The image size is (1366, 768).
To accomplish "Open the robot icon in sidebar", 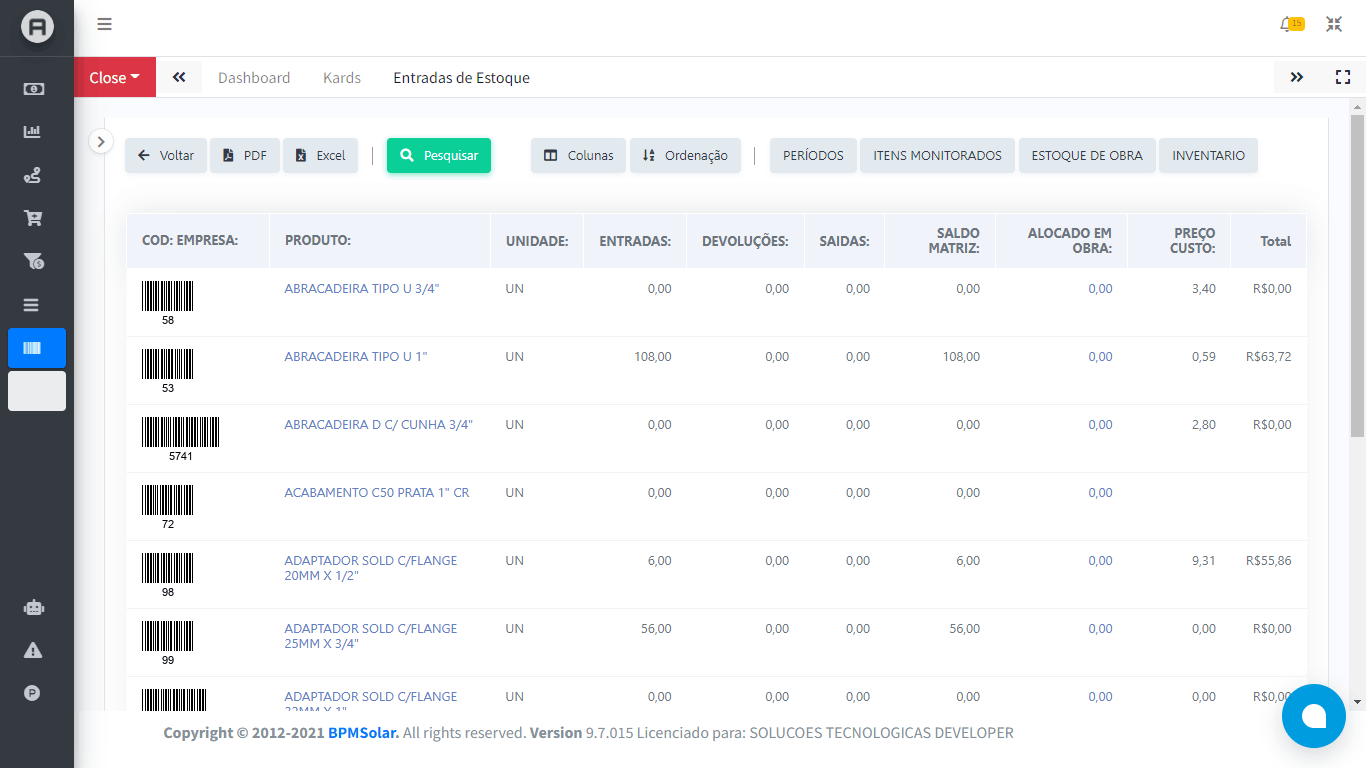I will click(33, 607).
